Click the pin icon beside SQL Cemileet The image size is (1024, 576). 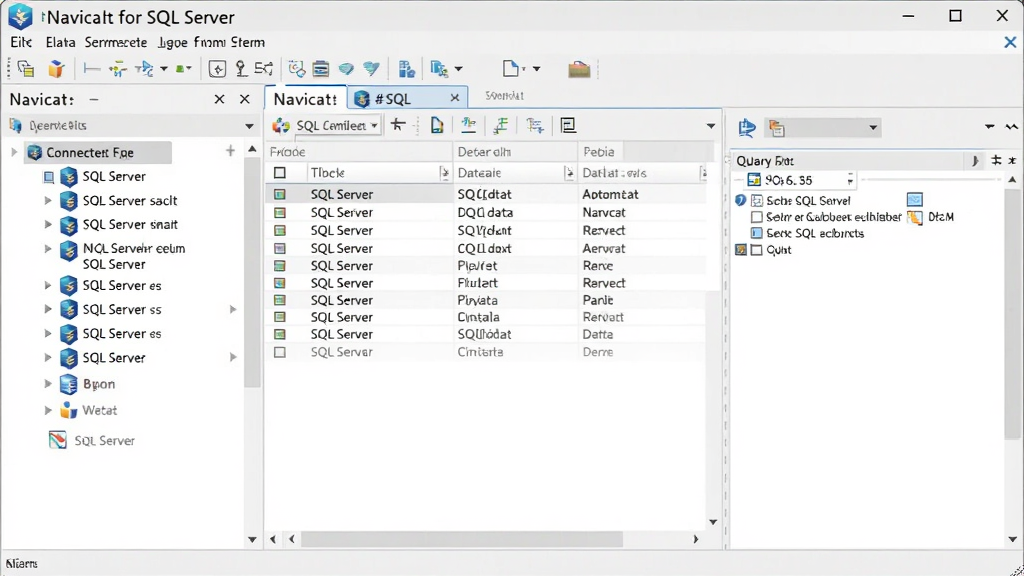coord(398,125)
